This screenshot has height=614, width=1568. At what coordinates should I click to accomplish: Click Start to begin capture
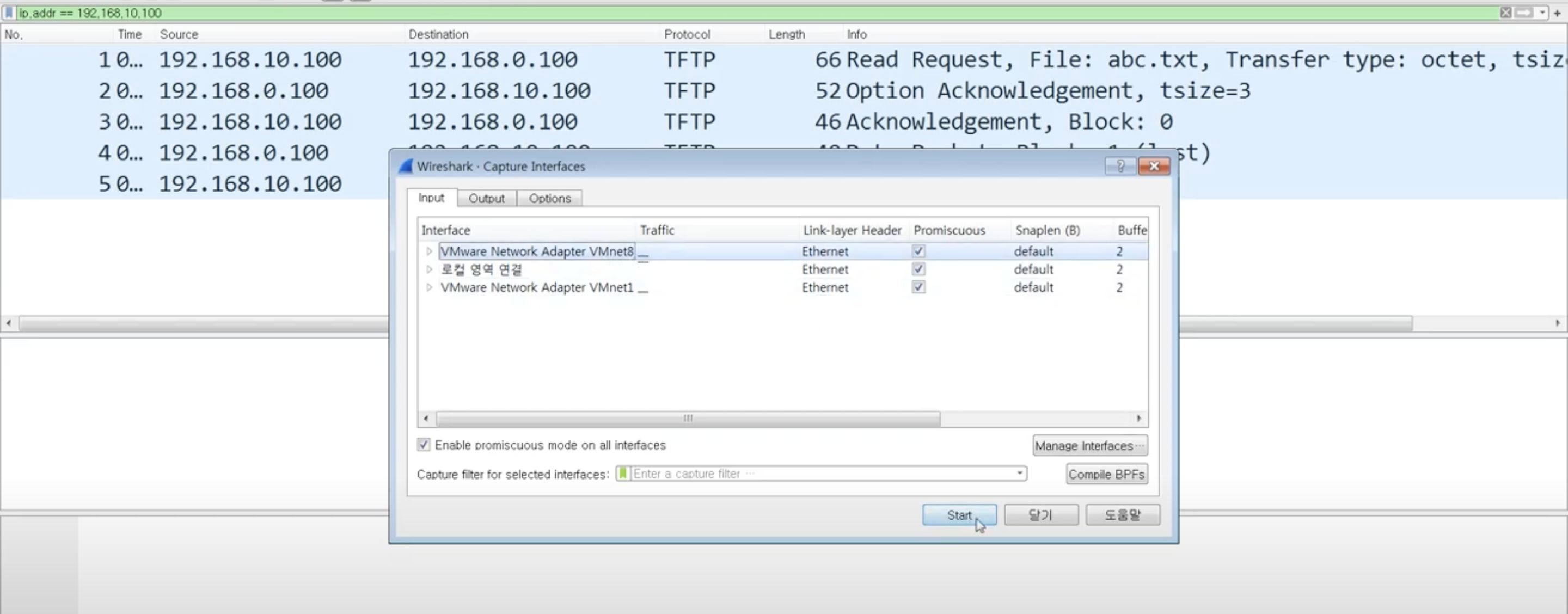(x=959, y=515)
